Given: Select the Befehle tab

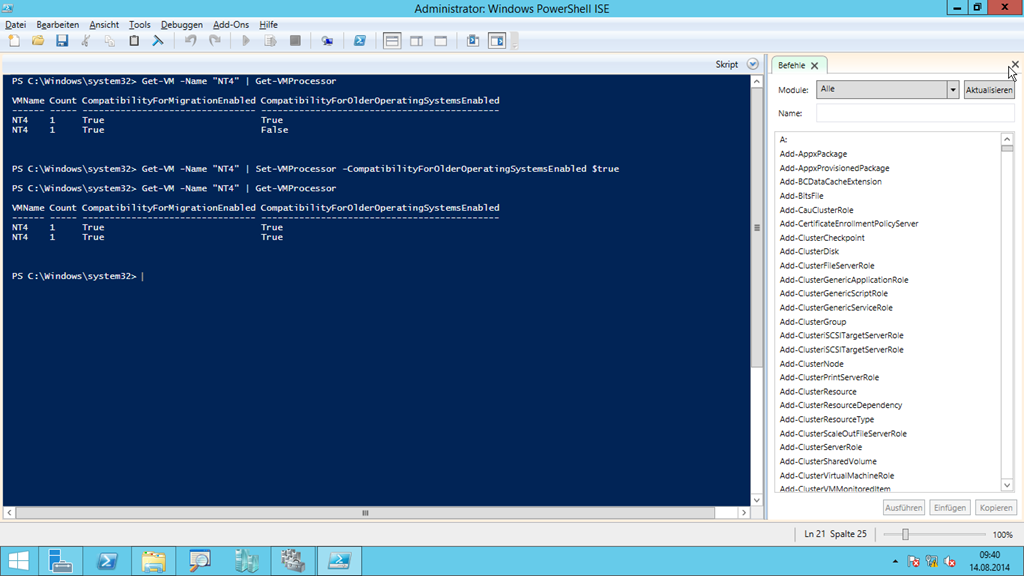Looking at the screenshot, I should [792, 65].
